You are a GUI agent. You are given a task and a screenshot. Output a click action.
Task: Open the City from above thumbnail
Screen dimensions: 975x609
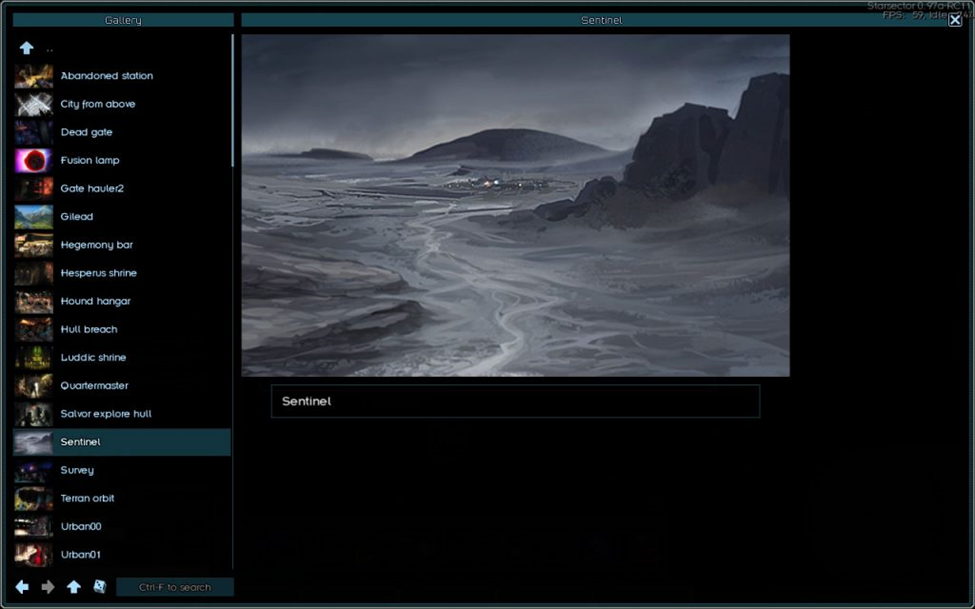tap(34, 104)
